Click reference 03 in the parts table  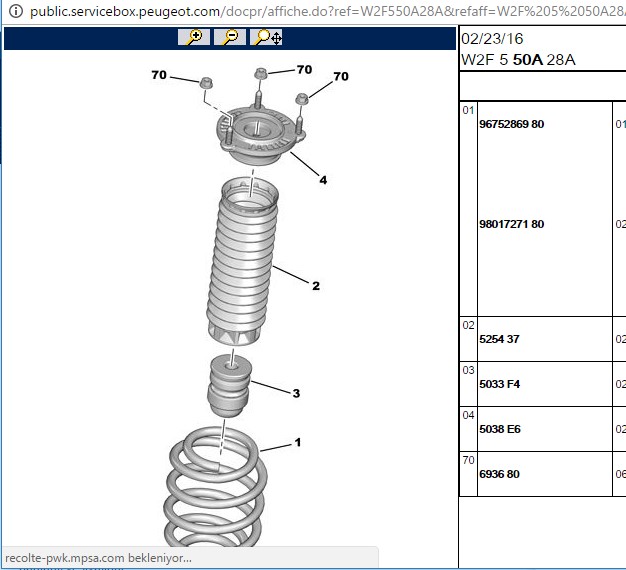468,370
